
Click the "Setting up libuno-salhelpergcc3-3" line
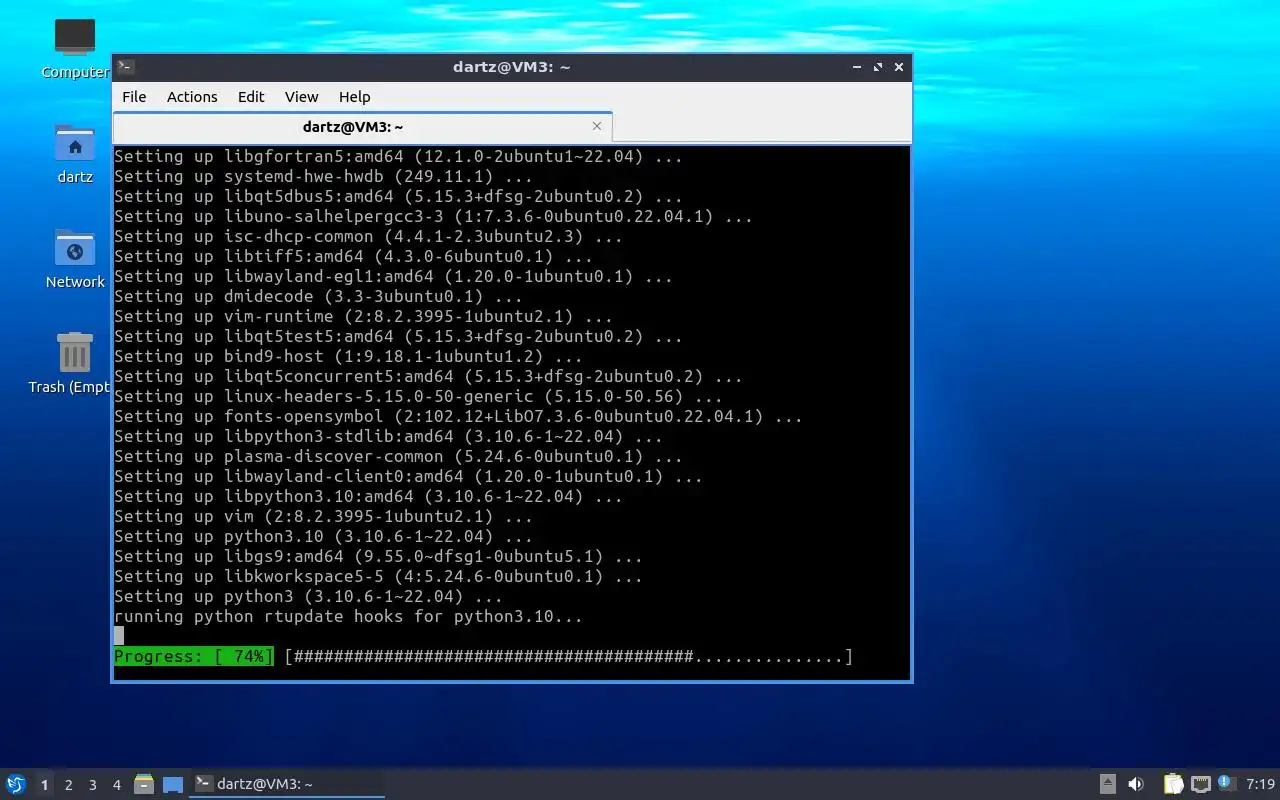433,217
